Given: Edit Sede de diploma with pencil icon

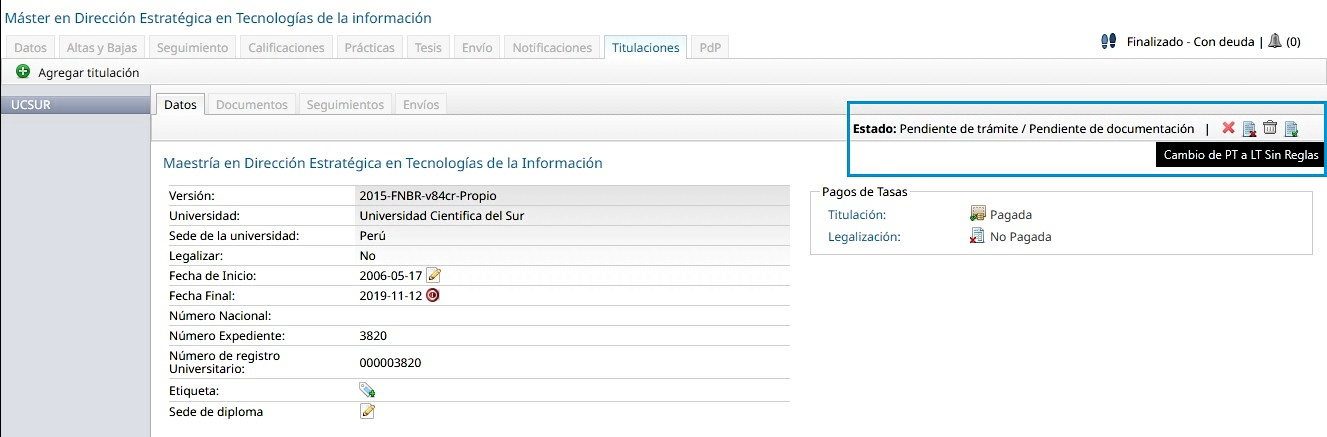Looking at the screenshot, I should (367, 411).
